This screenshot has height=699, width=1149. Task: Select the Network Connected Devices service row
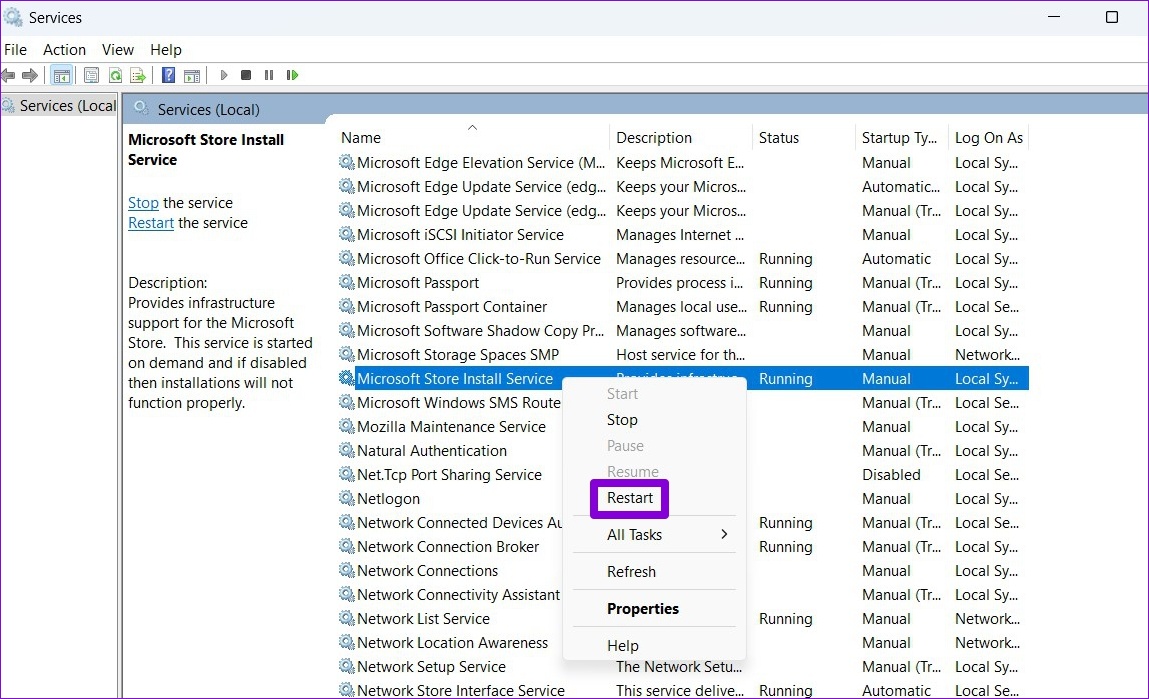tap(683, 522)
